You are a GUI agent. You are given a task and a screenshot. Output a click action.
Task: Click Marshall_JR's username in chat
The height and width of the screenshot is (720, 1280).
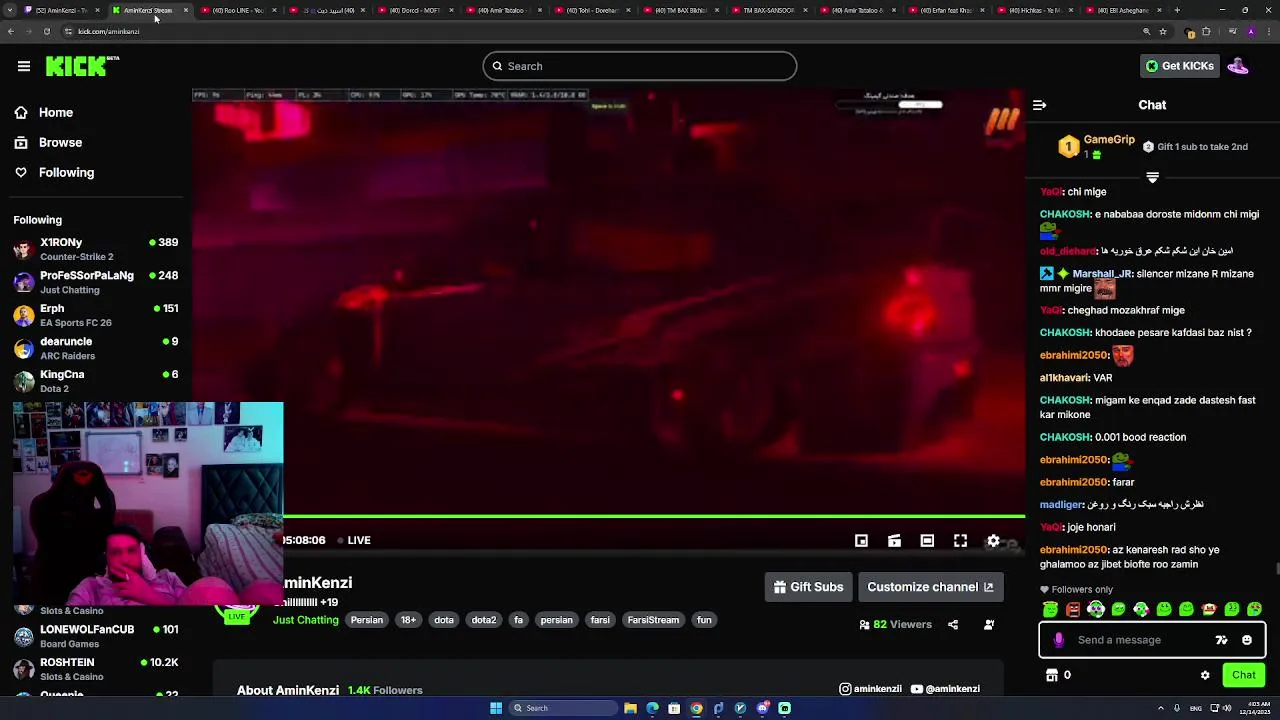coord(1102,274)
